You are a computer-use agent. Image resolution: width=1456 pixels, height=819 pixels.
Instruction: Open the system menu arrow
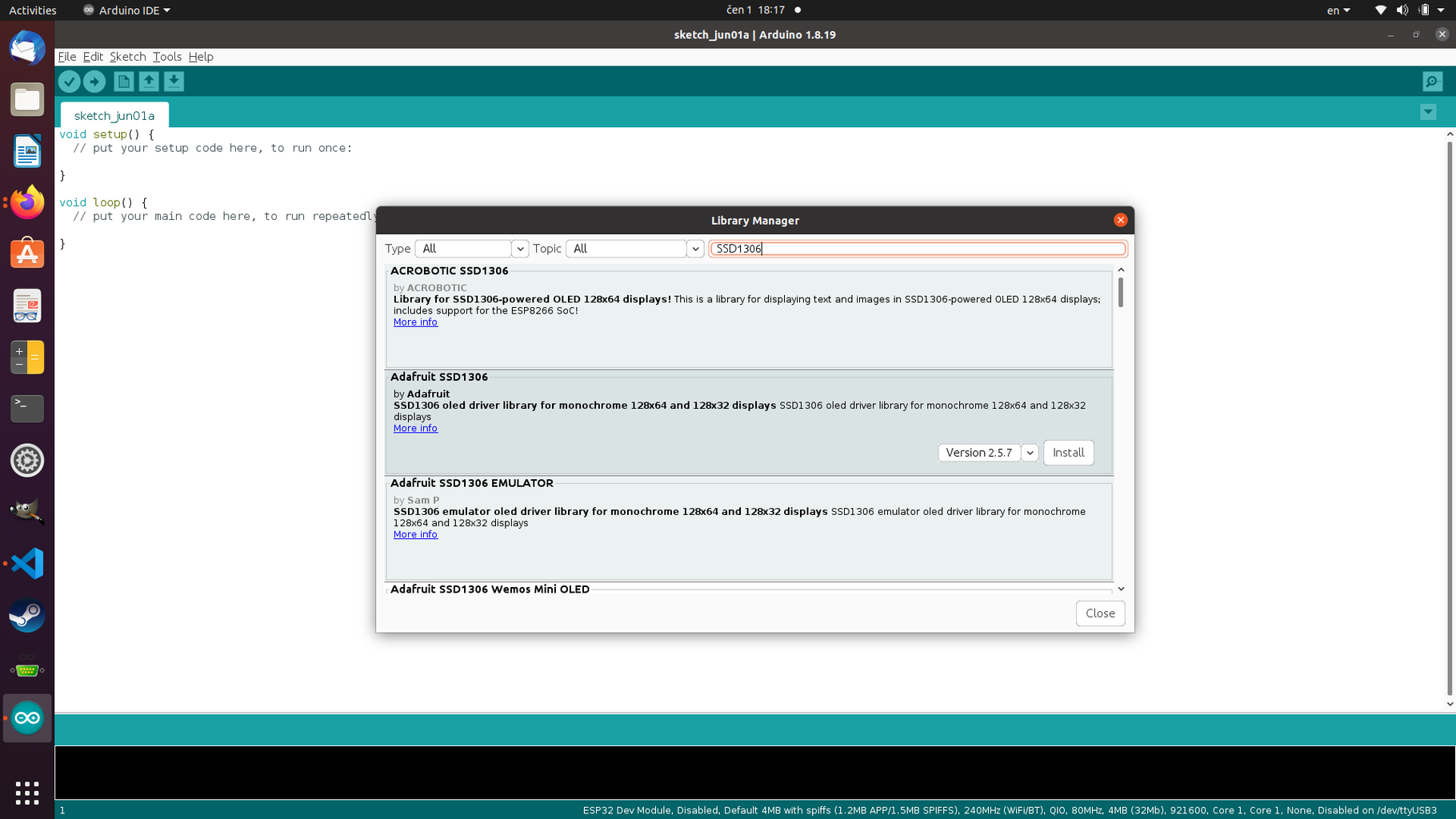1441,10
